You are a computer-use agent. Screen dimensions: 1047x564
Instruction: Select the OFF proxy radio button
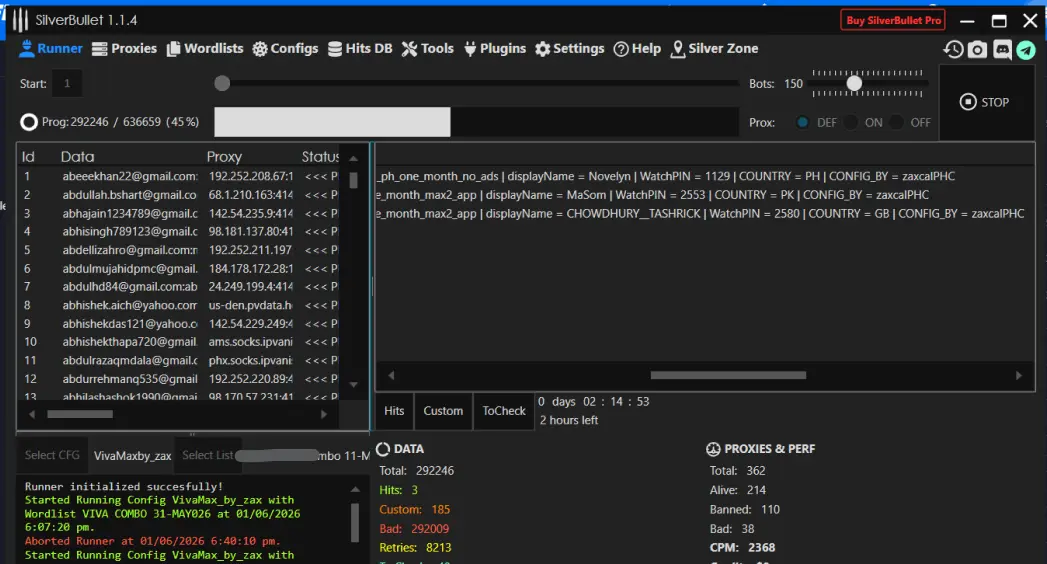pyautogui.click(x=896, y=122)
